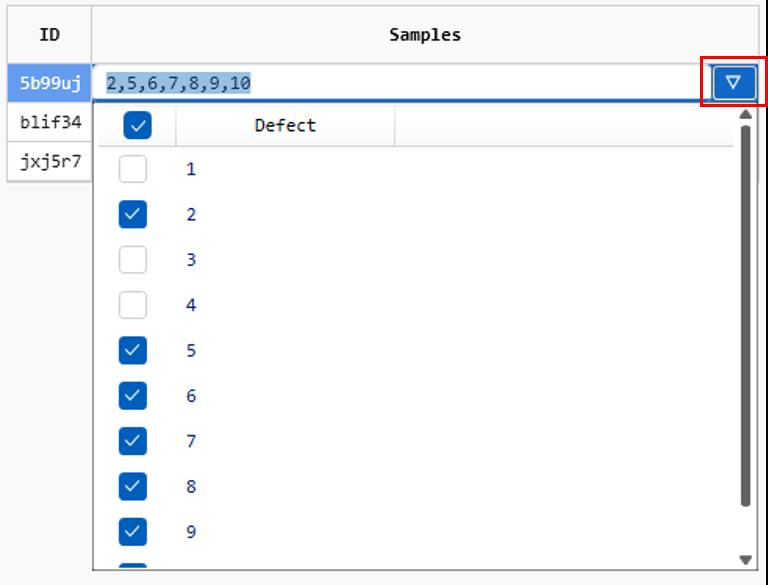Toggle the select-all checkbox beside Defect header

click(x=137, y=126)
